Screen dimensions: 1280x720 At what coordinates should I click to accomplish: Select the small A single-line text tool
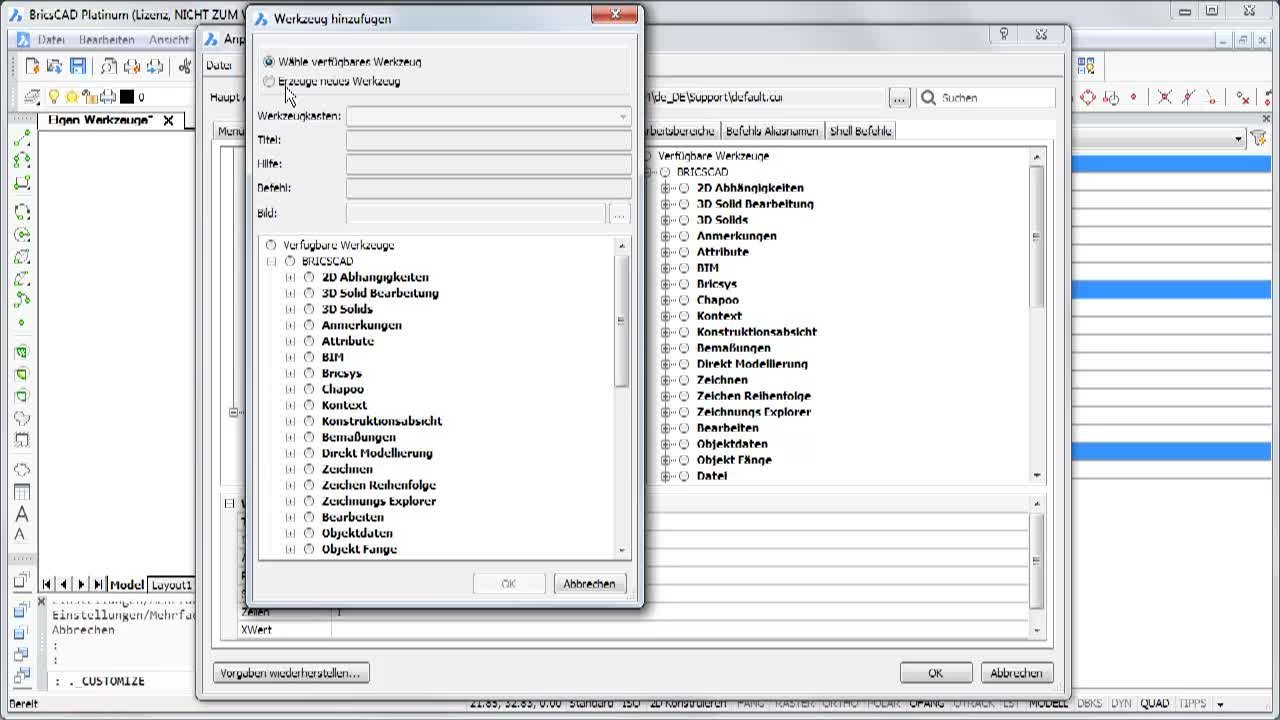coord(22,535)
